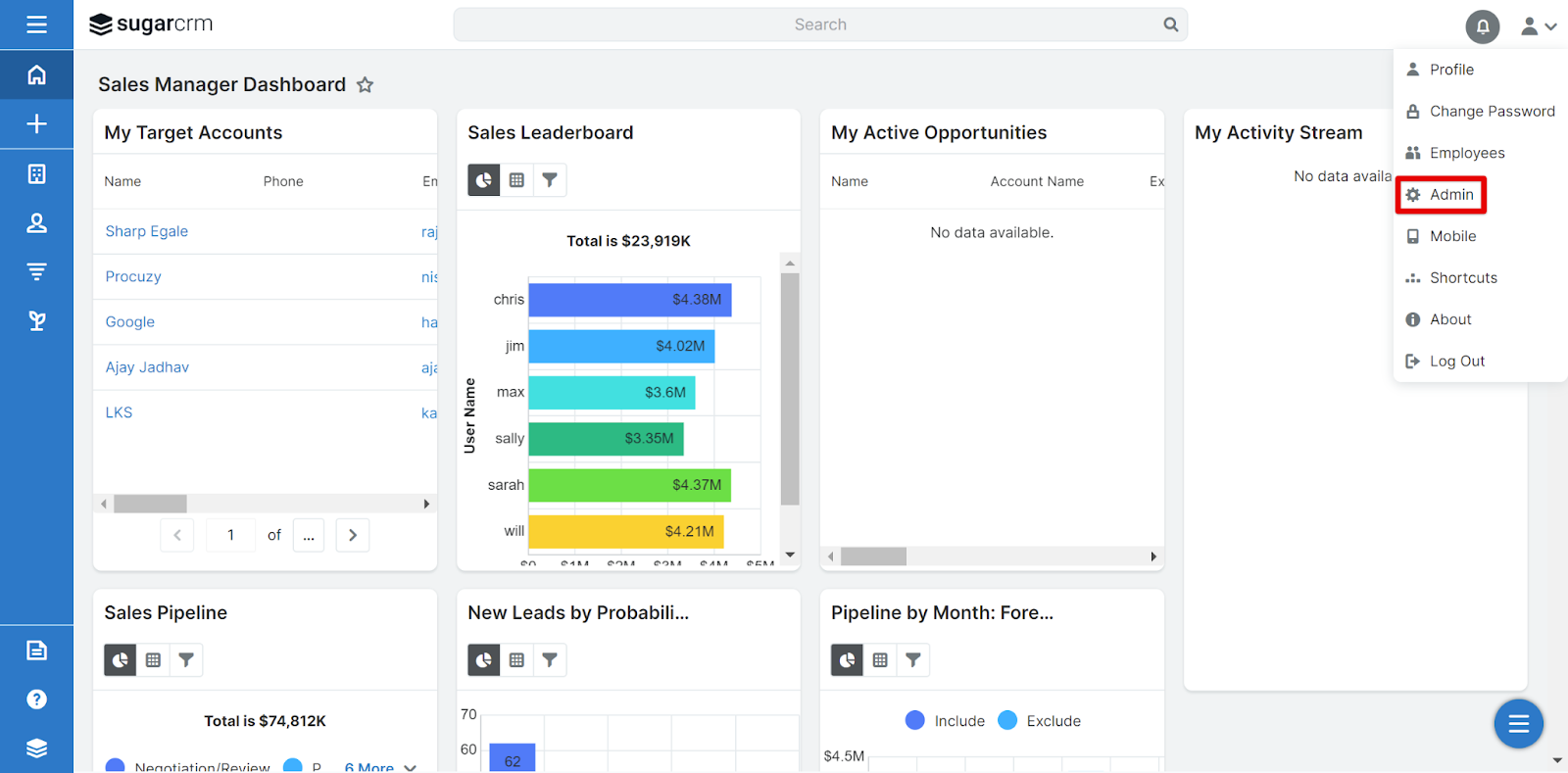Show chart view in New Leads dashlet
1568x773 pixels.
pyautogui.click(x=484, y=660)
